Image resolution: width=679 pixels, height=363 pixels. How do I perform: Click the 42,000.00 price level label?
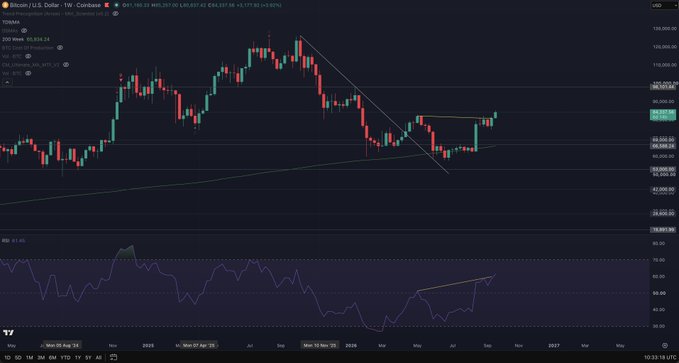[663, 189]
